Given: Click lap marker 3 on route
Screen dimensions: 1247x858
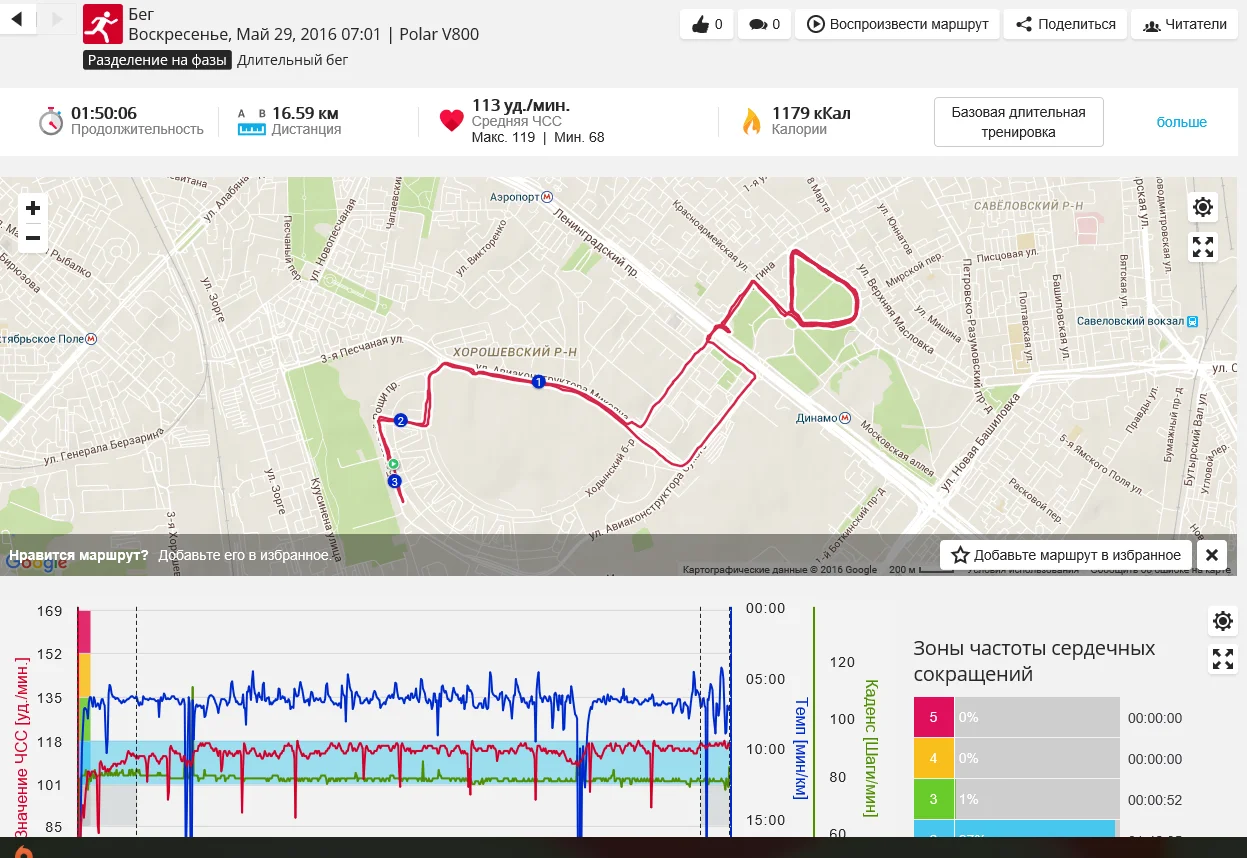Looking at the screenshot, I should [x=395, y=481].
